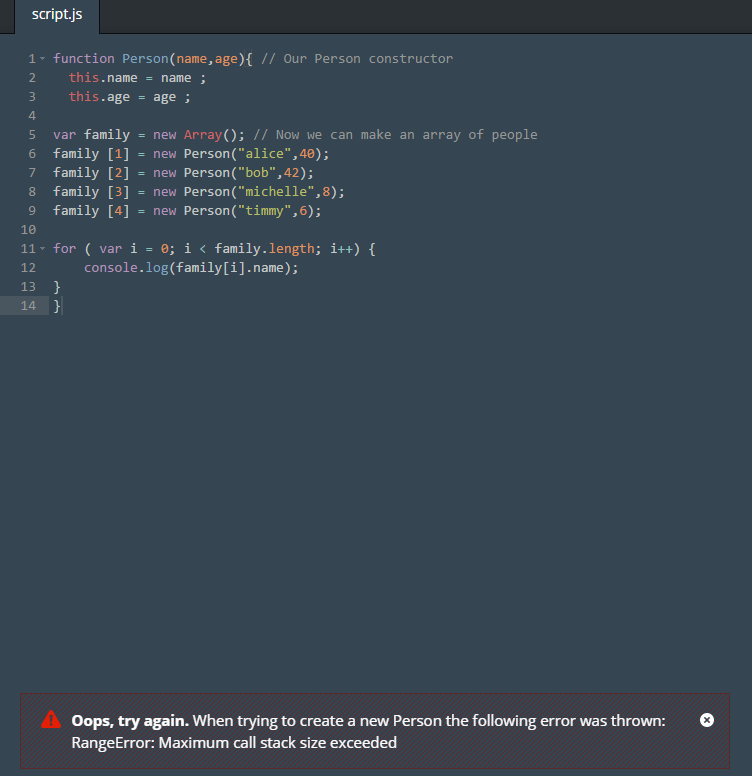Click "this.age" on line 3
This screenshot has width=752, height=776.
(x=99, y=97)
